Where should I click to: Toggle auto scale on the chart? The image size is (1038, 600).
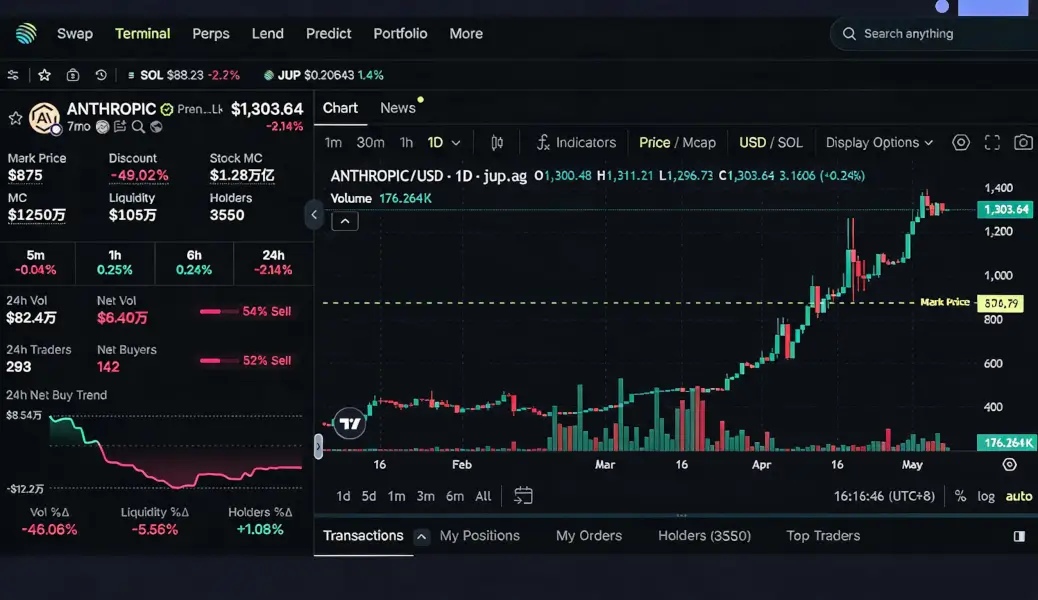[x=1019, y=496]
